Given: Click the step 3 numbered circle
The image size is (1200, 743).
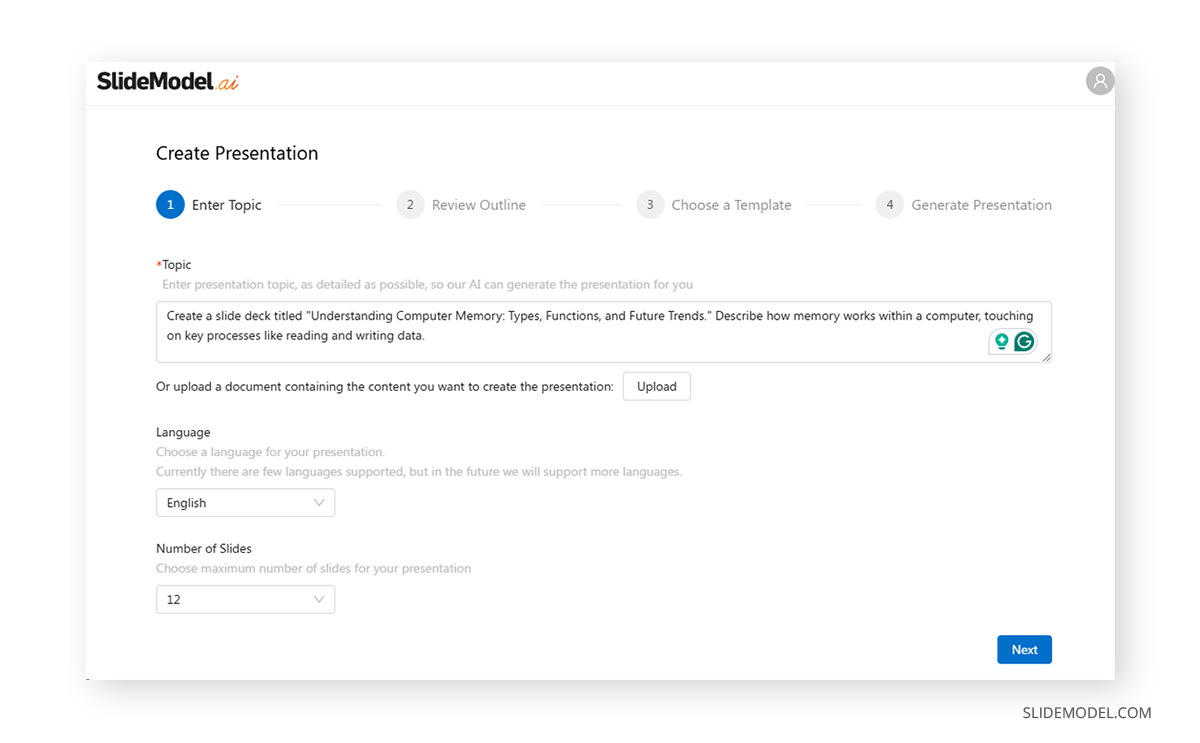Looking at the screenshot, I should point(650,205).
